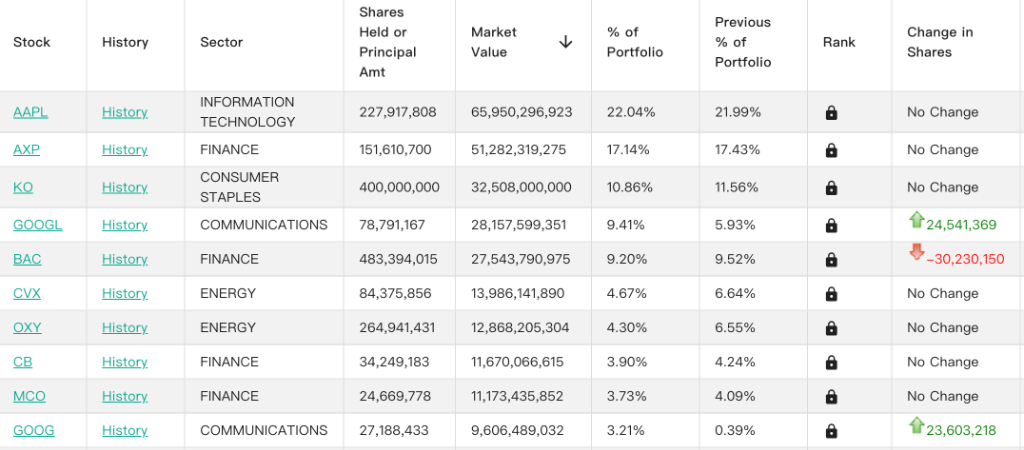
Task: Click the lock icon in GOOGL row
Action: 831,225
